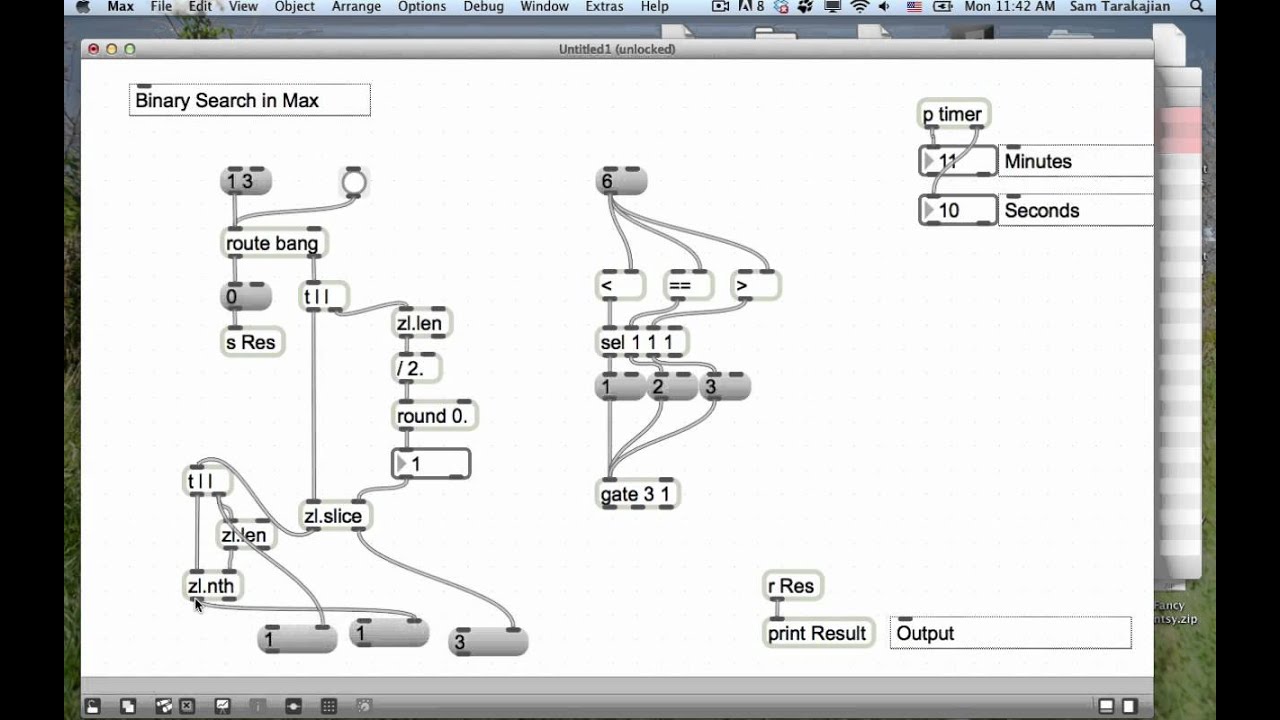Click the battery status icon

click(941, 7)
